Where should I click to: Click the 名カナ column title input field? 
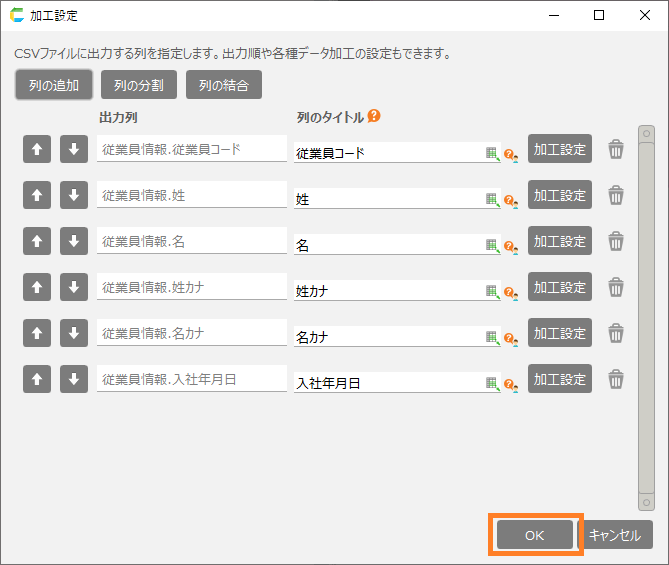tap(388, 338)
